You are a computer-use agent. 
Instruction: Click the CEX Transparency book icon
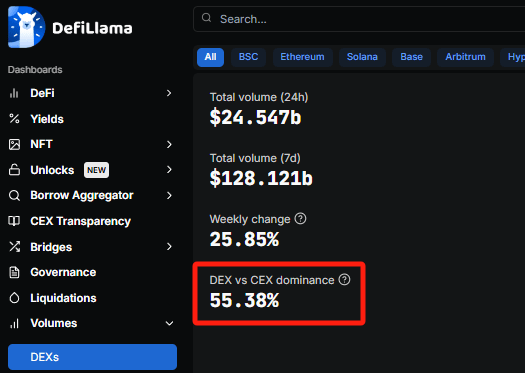click(x=14, y=221)
